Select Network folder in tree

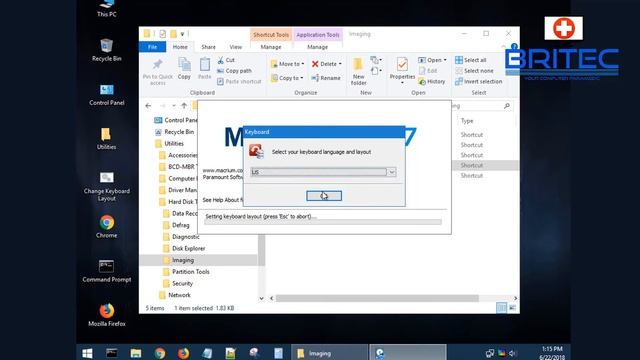[179, 295]
